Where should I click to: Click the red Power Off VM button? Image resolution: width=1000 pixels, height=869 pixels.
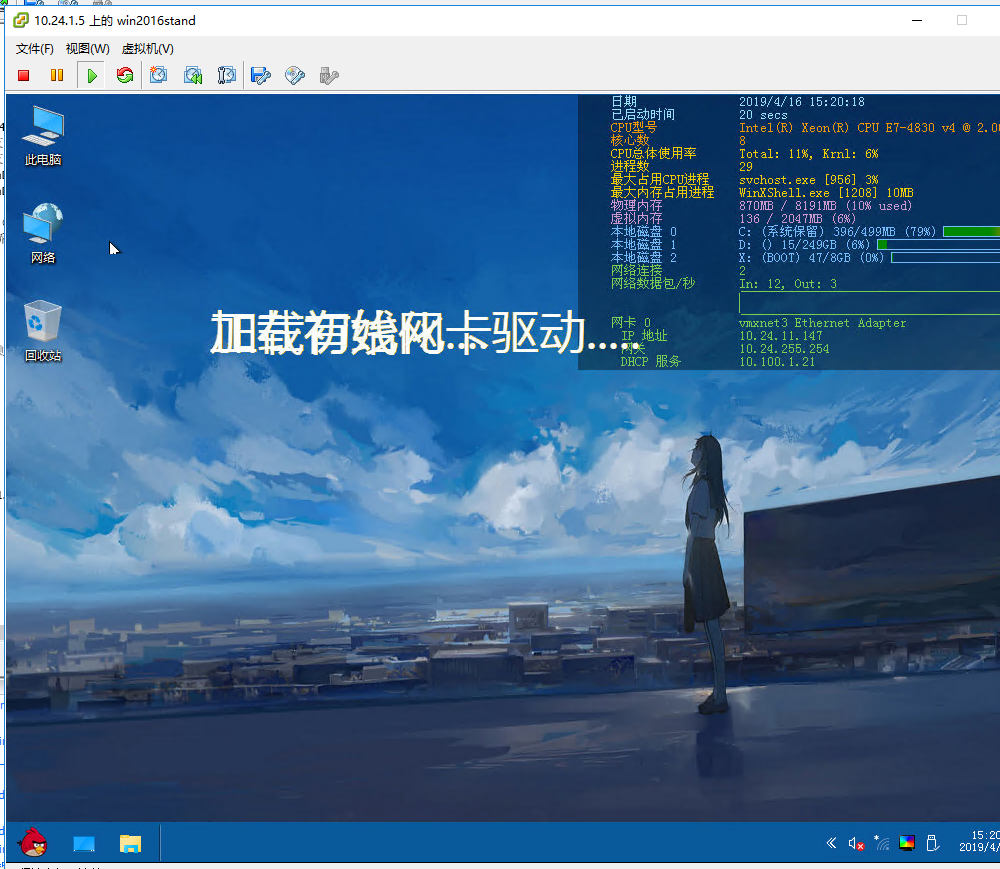tap(24, 75)
